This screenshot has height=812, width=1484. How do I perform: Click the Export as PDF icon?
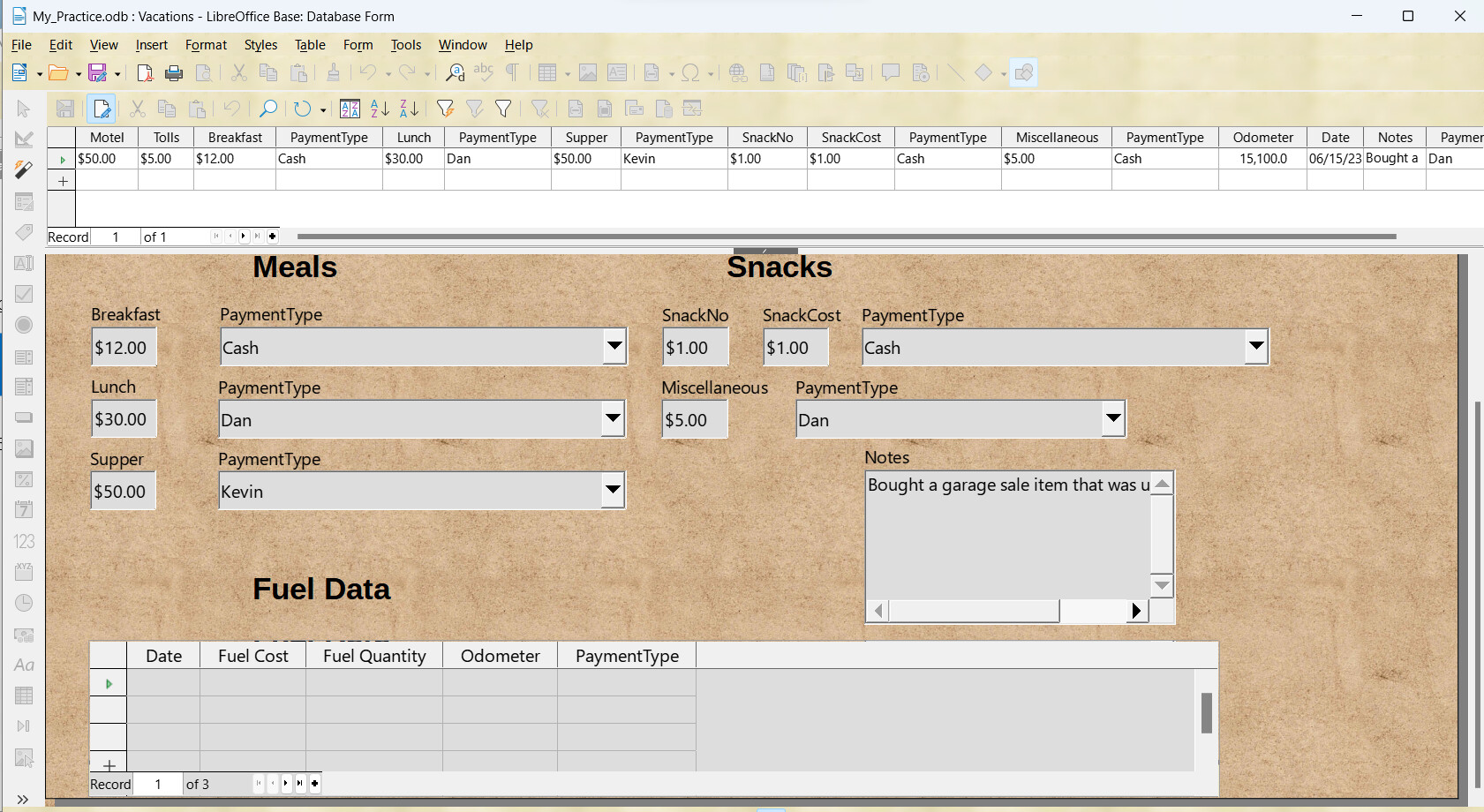pos(145,73)
